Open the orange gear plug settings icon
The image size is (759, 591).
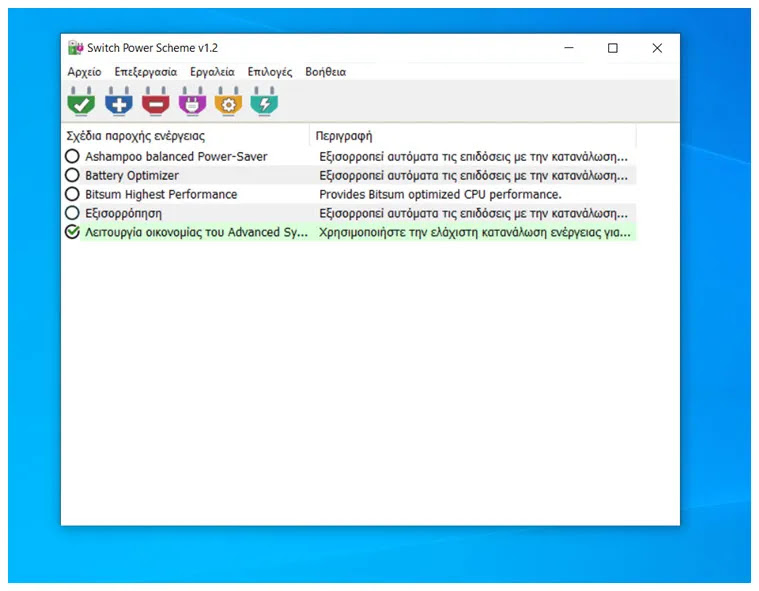point(228,102)
